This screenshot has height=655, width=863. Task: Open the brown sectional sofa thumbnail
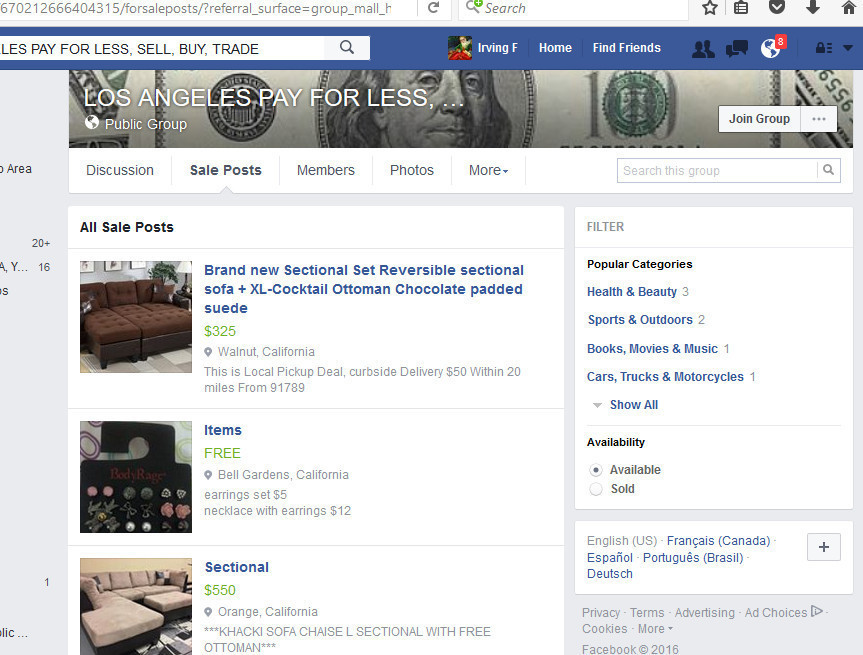[136, 317]
